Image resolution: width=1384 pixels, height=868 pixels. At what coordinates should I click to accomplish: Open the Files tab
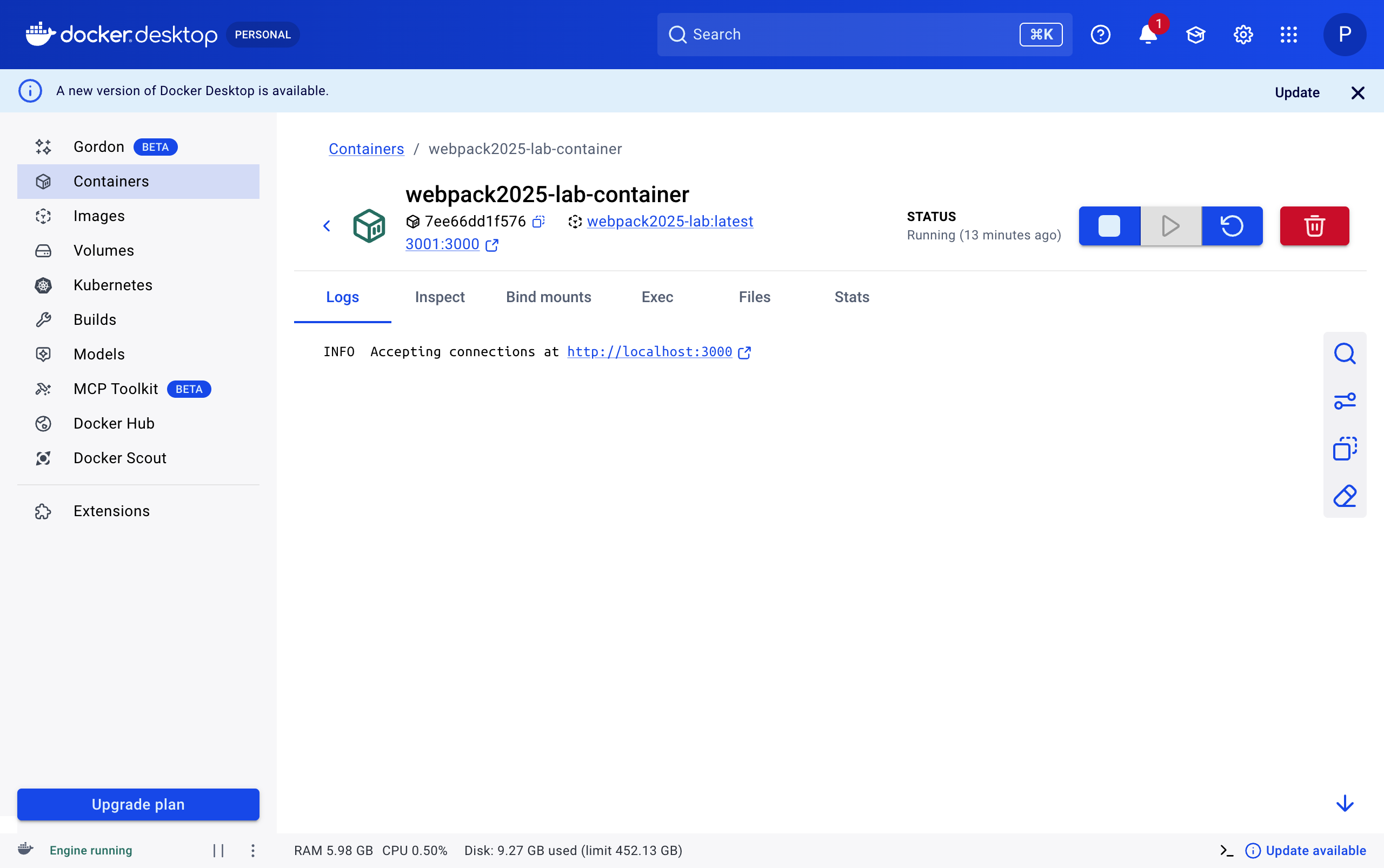[x=755, y=297]
